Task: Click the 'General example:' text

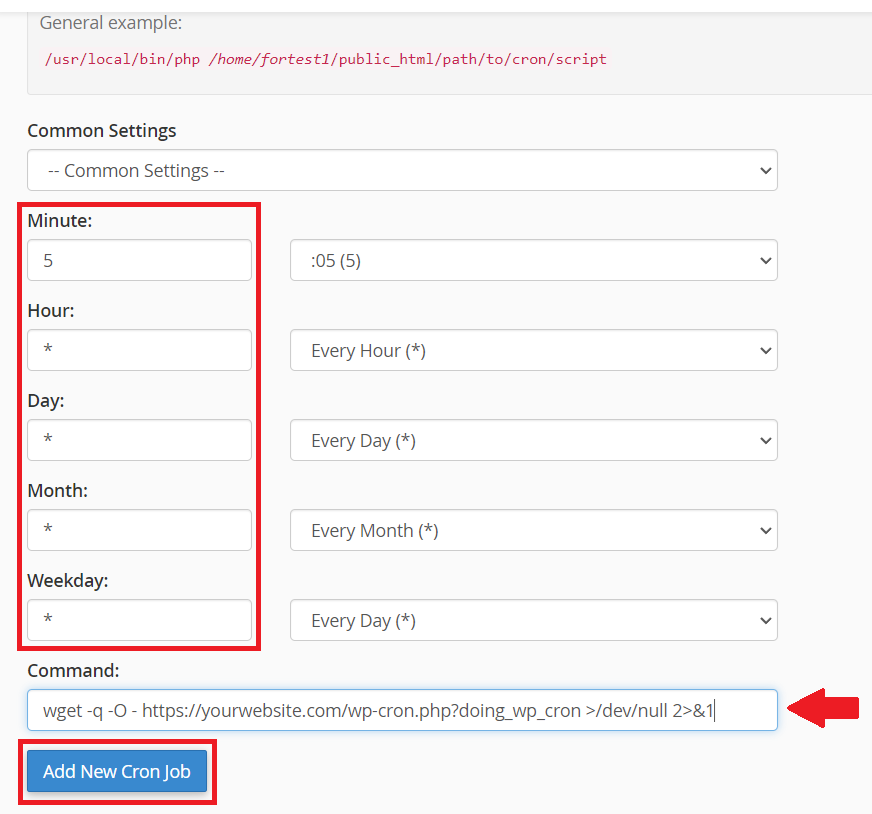Action: click(x=111, y=23)
